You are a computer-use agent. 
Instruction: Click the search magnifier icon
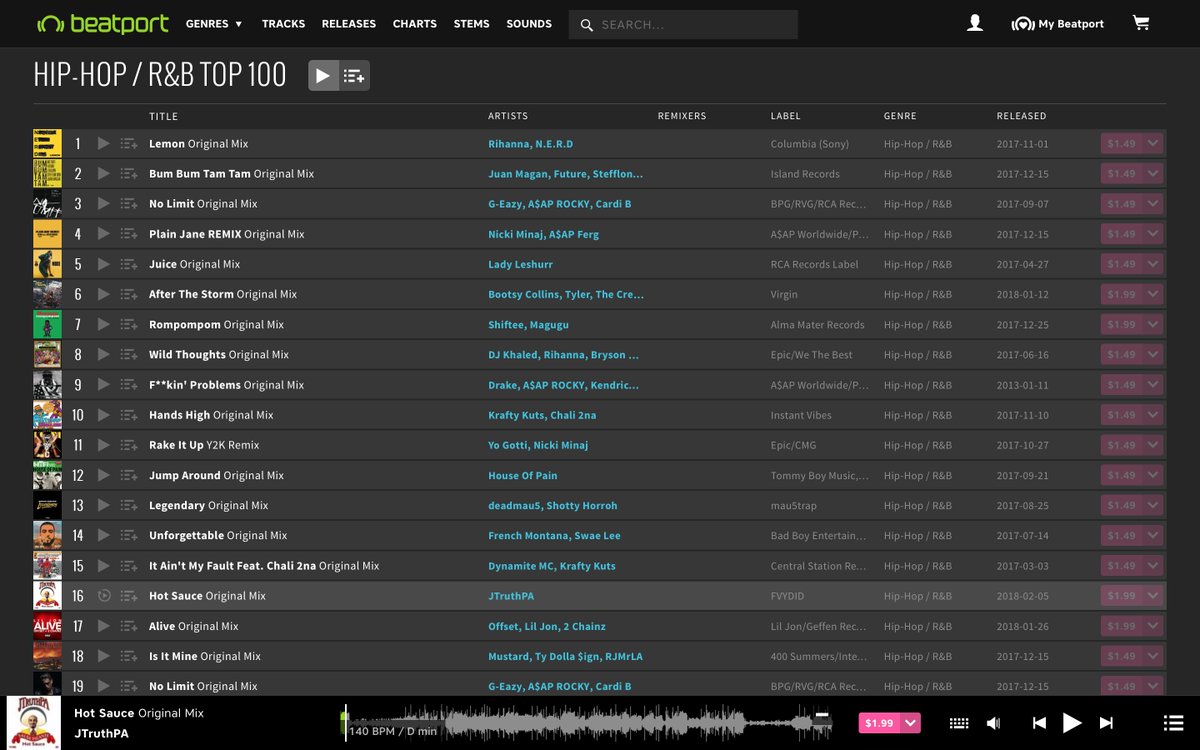(587, 24)
